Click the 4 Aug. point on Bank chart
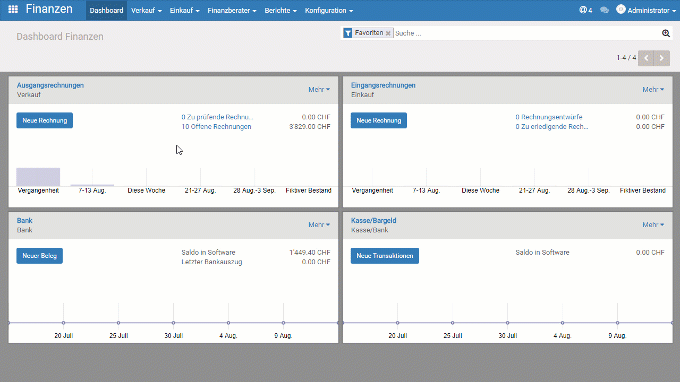Viewport: 680px width, 382px height. [x=229, y=323]
